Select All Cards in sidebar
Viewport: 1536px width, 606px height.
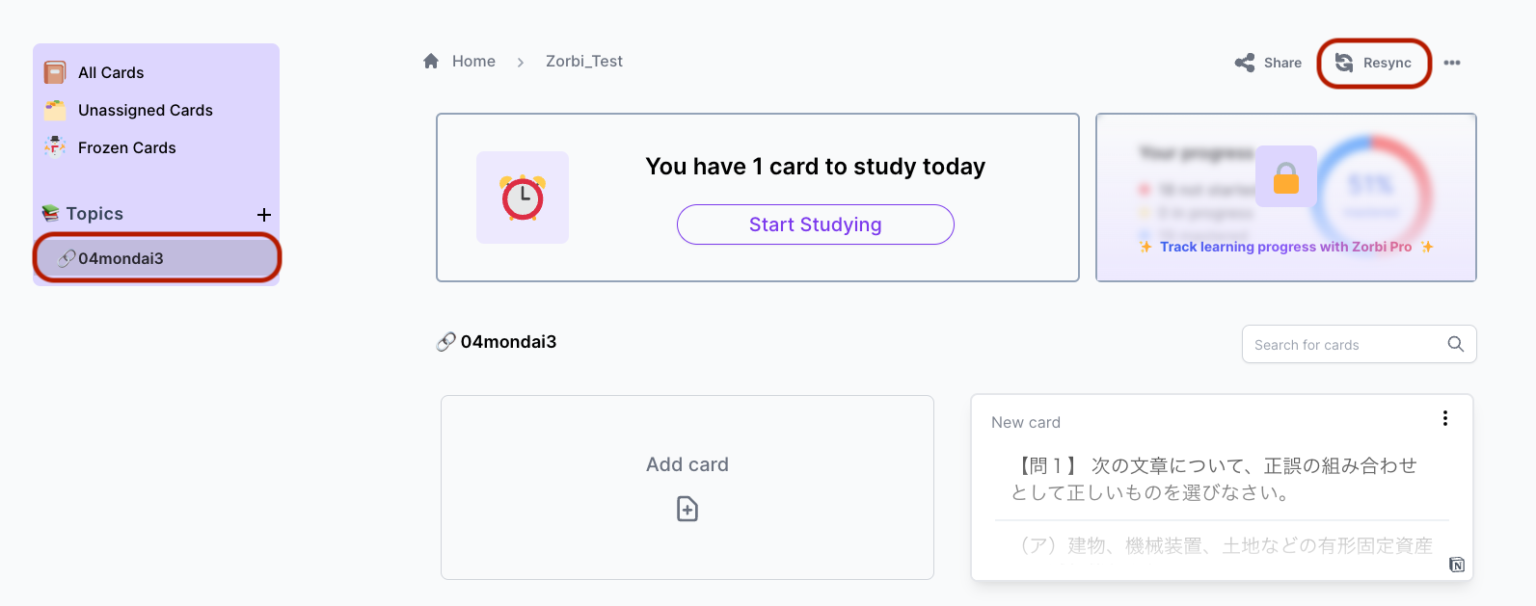coord(111,73)
